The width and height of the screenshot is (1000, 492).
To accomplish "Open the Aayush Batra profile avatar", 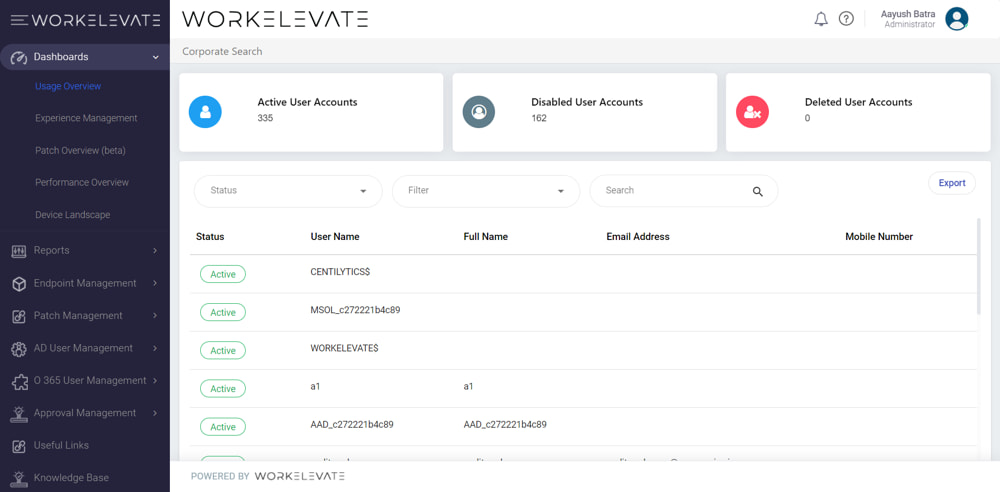I will (957, 19).
